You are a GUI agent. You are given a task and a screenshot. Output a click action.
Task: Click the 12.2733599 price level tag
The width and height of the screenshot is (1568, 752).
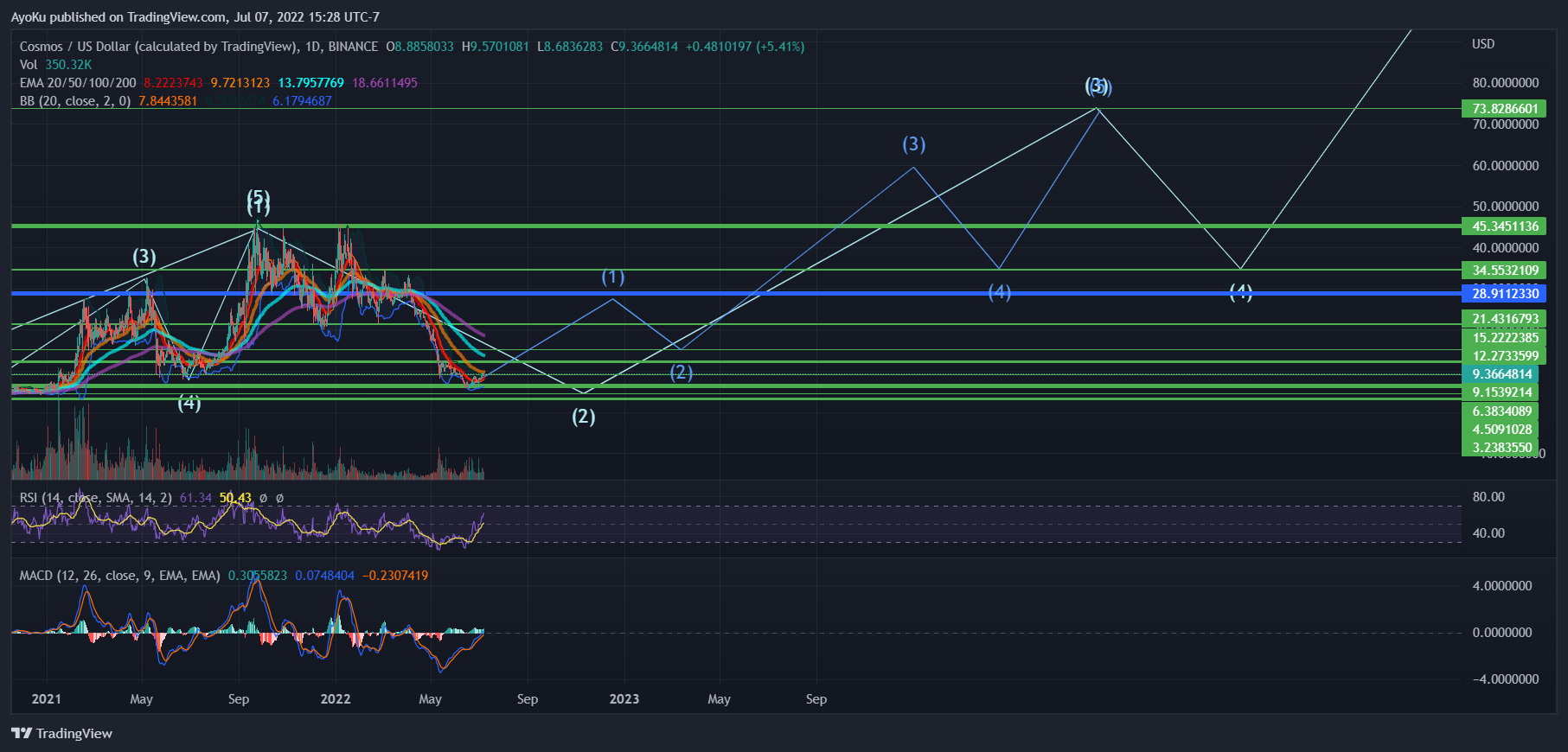(x=1504, y=355)
